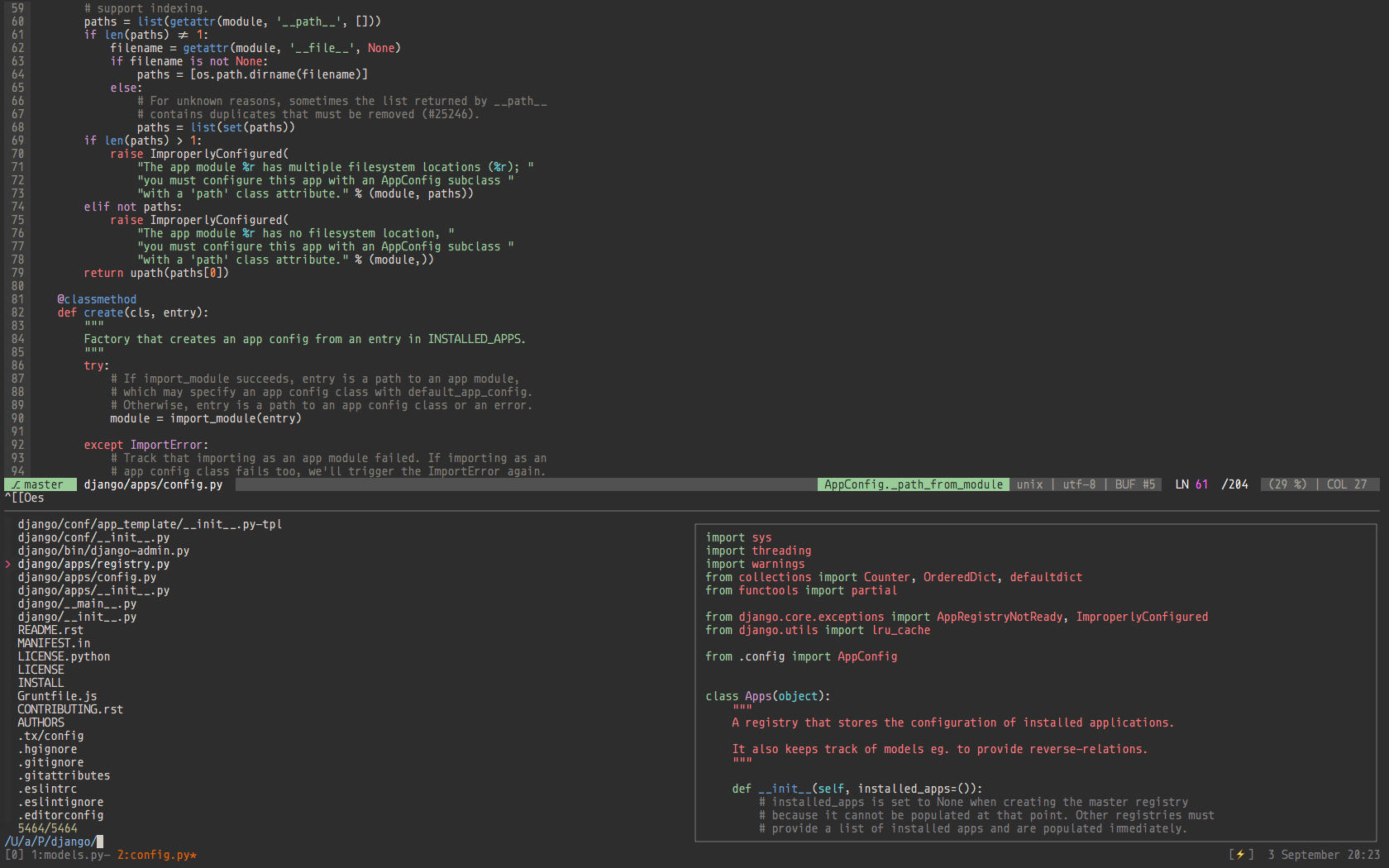Click line number 61 in gutter
Image resolution: width=1389 pixels, height=868 pixels.
(x=17, y=35)
